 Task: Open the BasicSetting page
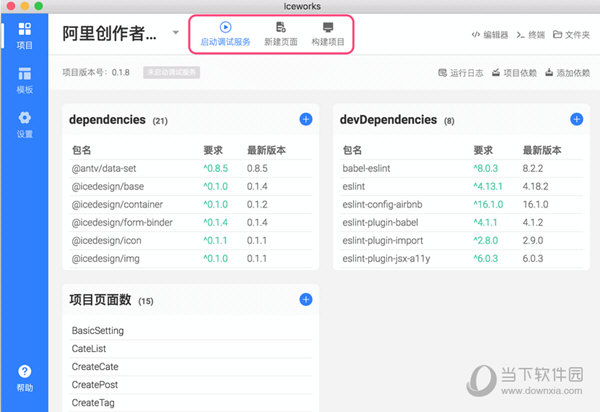point(191,331)
